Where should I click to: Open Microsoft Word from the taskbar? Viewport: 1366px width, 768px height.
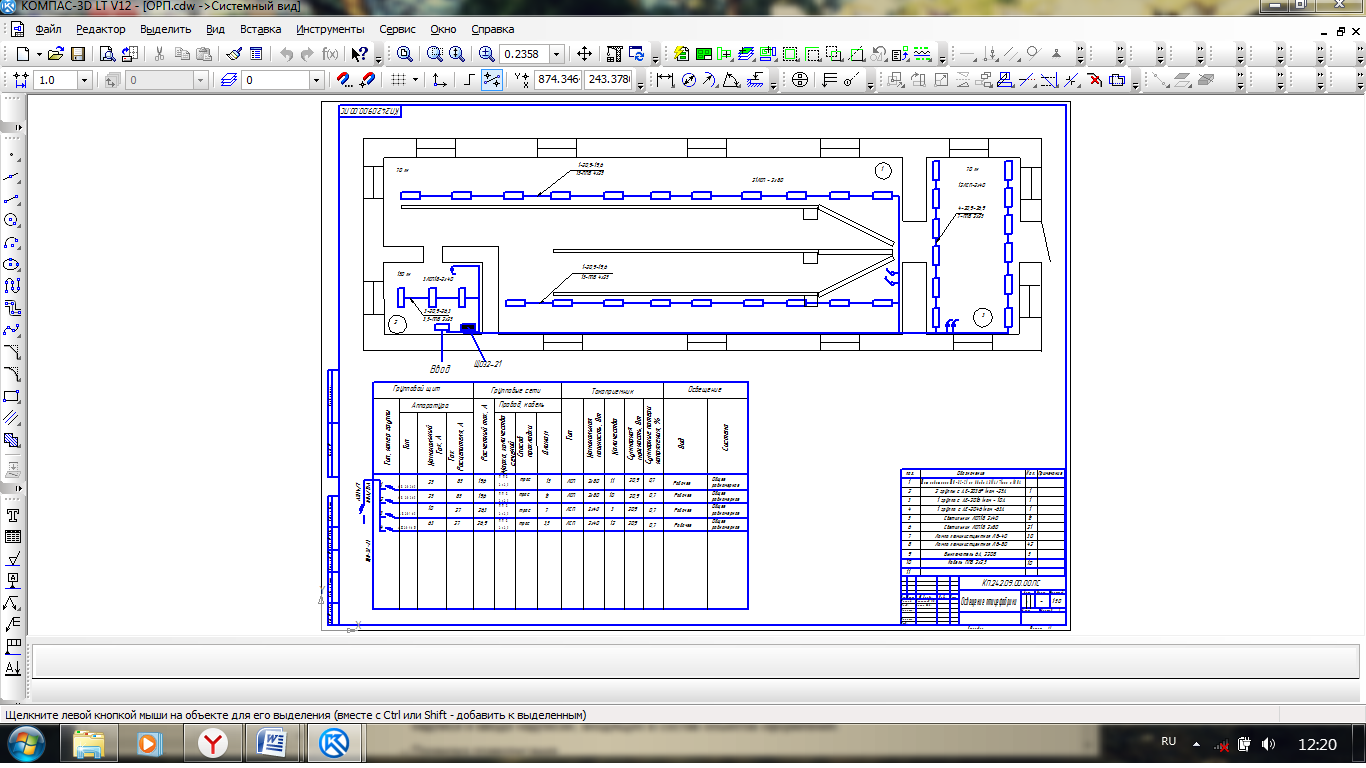272,744
